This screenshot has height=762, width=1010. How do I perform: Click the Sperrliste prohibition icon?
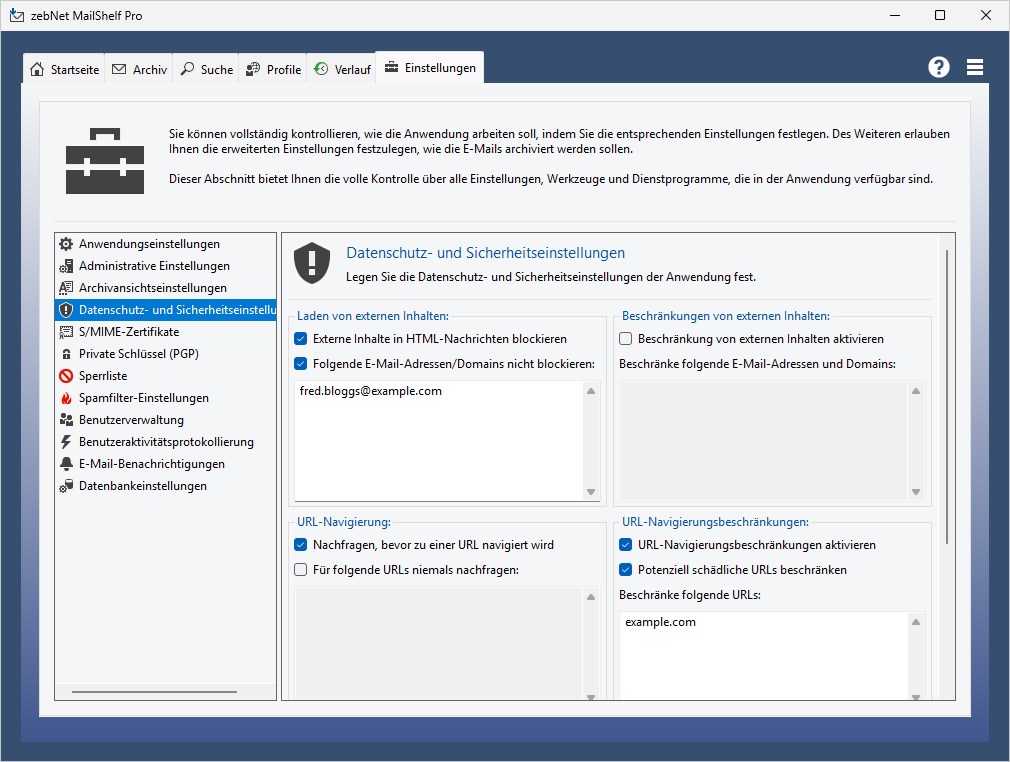tap(66, 376)
